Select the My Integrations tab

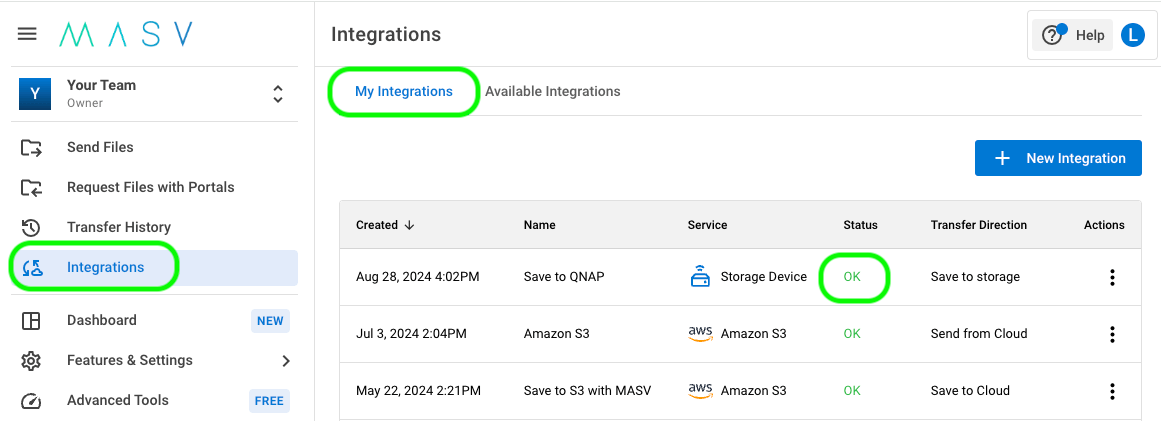[404, 92]
